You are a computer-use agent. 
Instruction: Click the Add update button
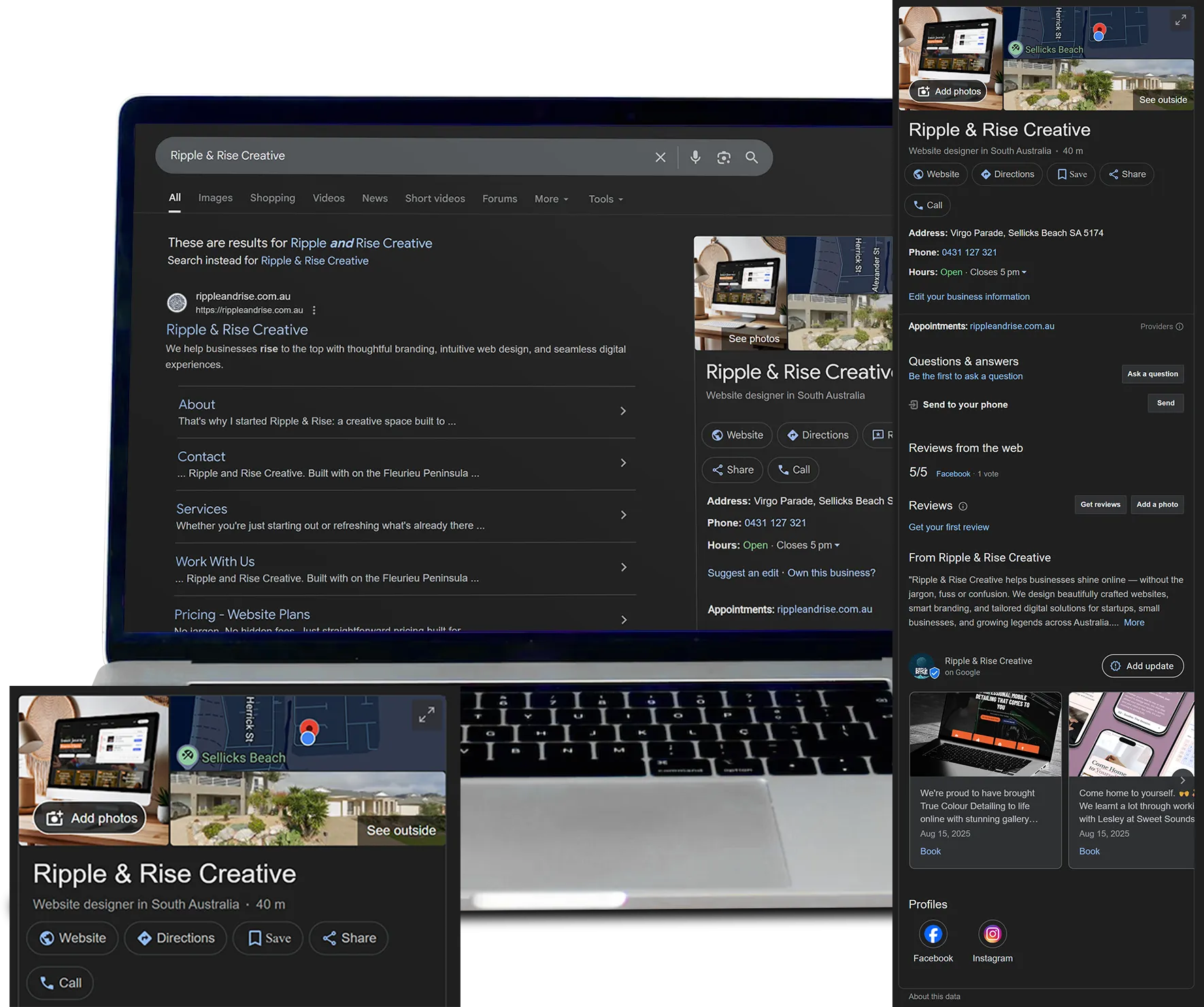click(1143, 666)
